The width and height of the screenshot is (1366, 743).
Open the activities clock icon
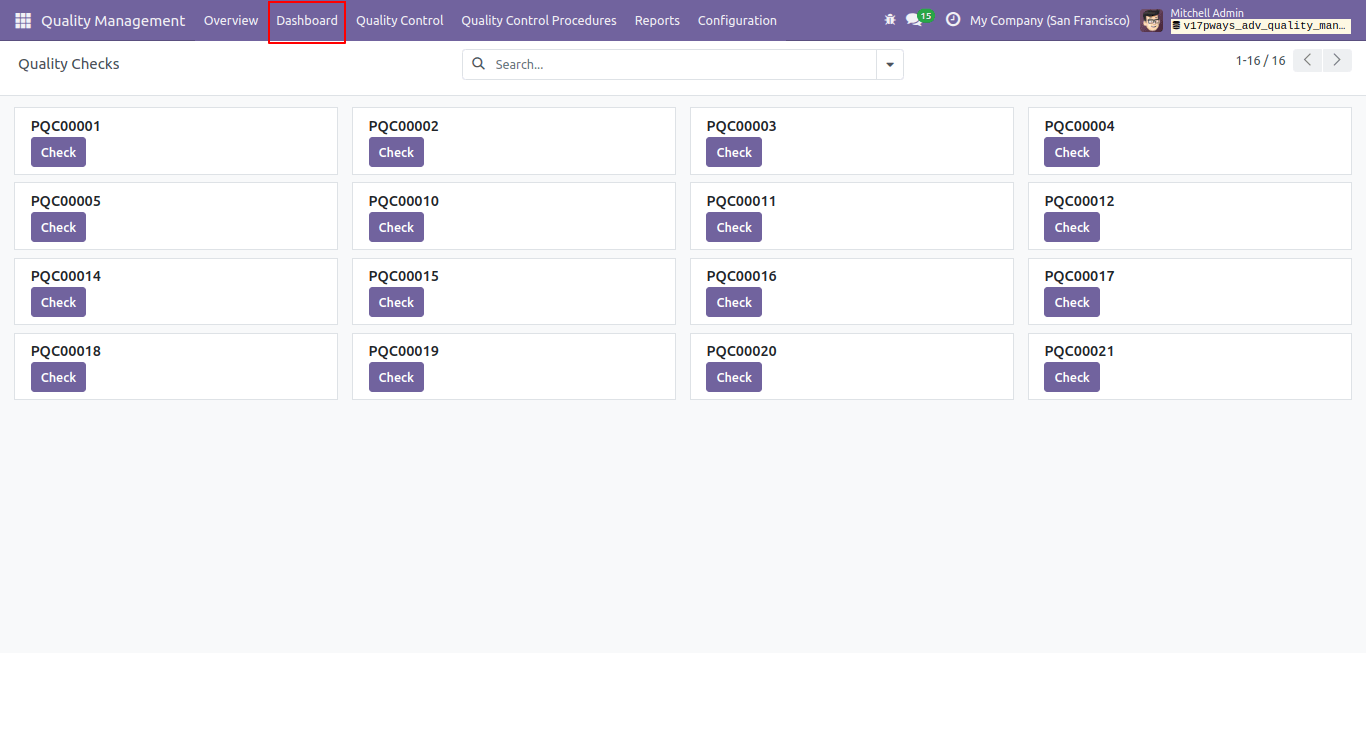point(953,20)
